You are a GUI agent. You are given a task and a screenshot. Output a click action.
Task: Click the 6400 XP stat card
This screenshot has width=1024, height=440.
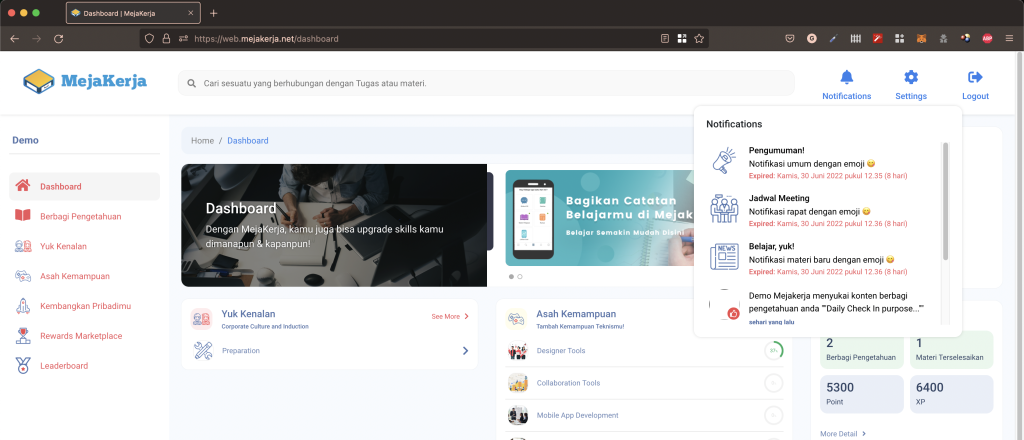[952, 394]
